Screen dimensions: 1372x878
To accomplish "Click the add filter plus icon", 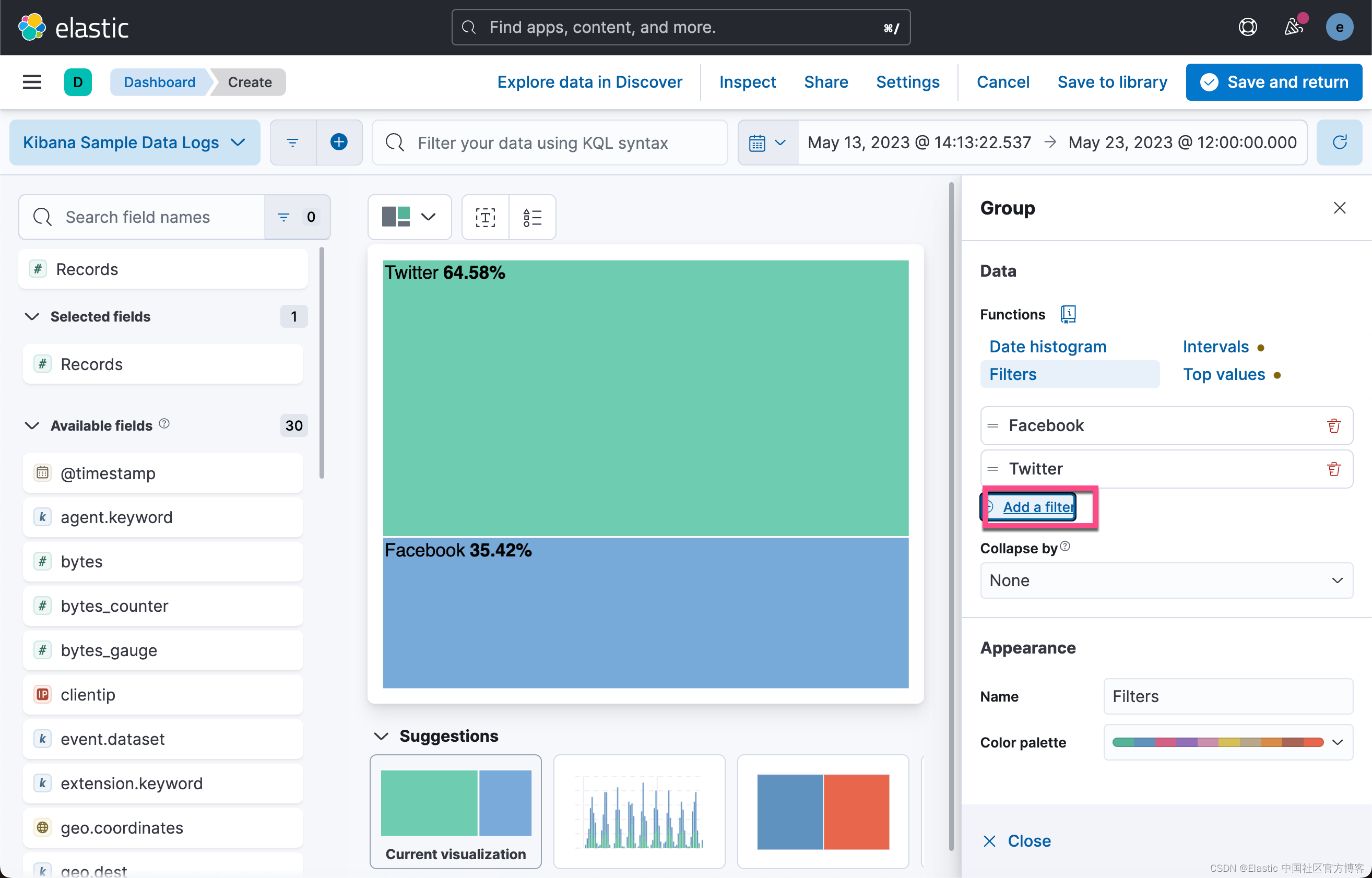I will coord(339,143).
